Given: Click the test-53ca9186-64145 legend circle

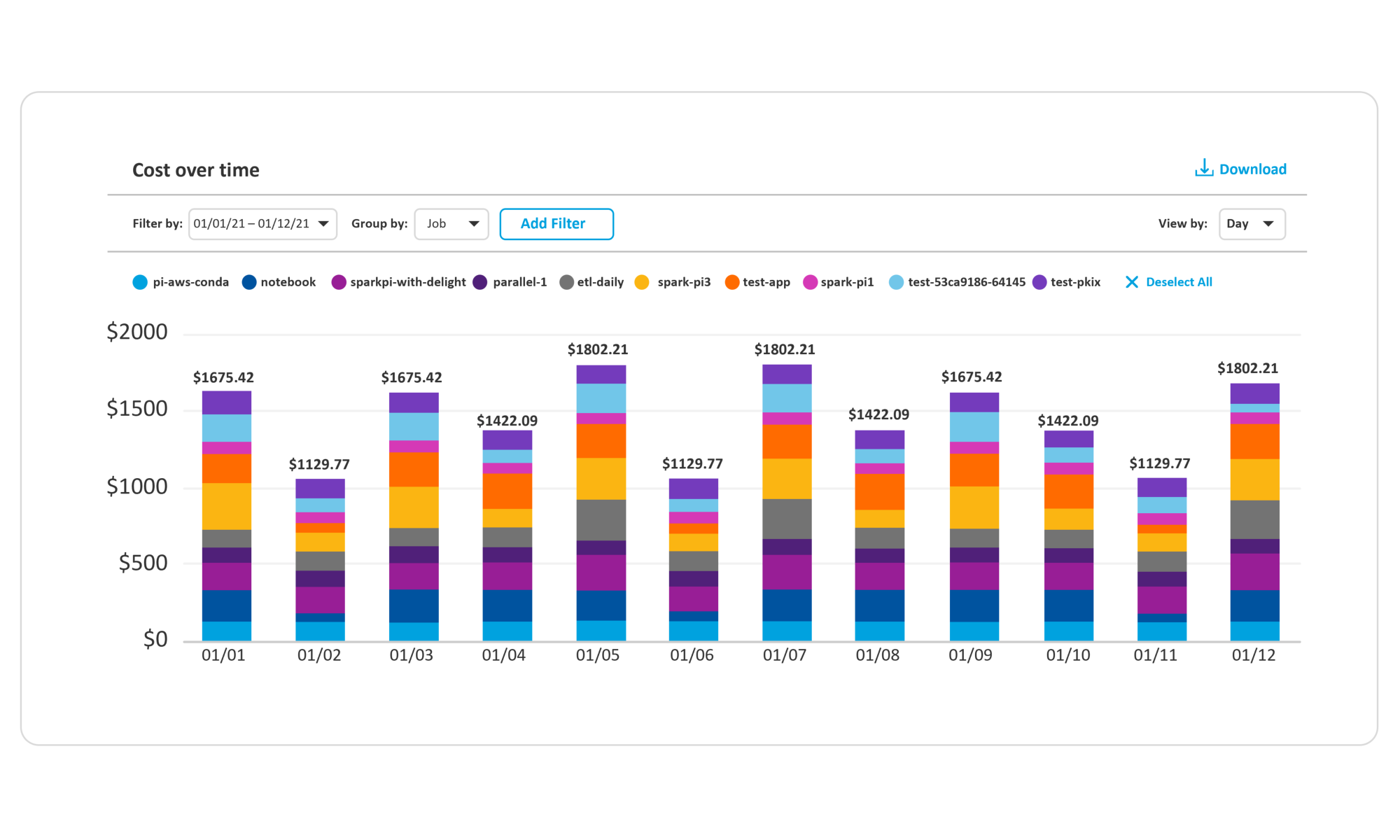Looking at the screenshot, I should (896, 282).
